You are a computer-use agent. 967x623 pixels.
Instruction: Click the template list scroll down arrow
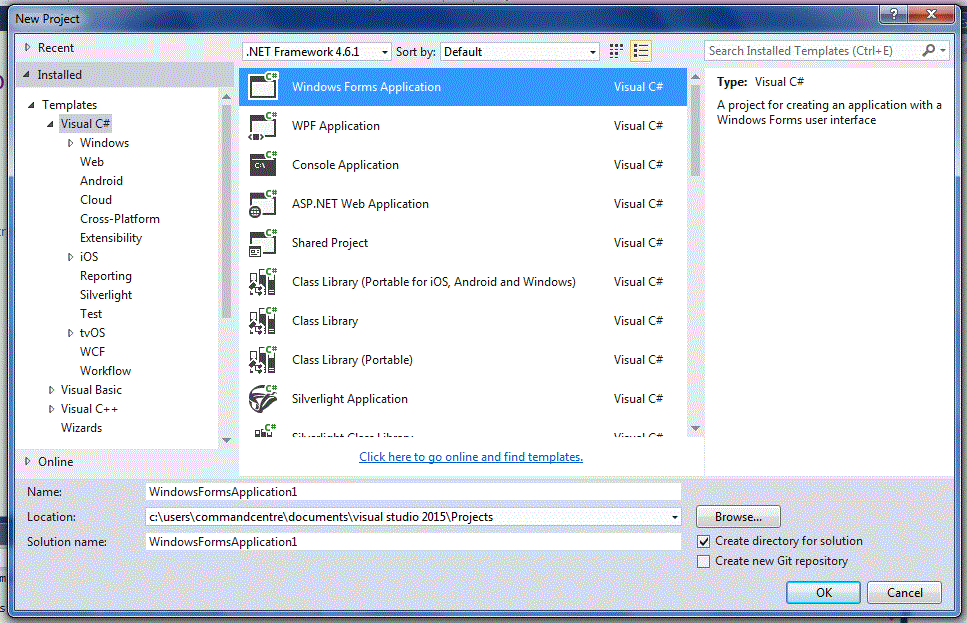(695, 428)
